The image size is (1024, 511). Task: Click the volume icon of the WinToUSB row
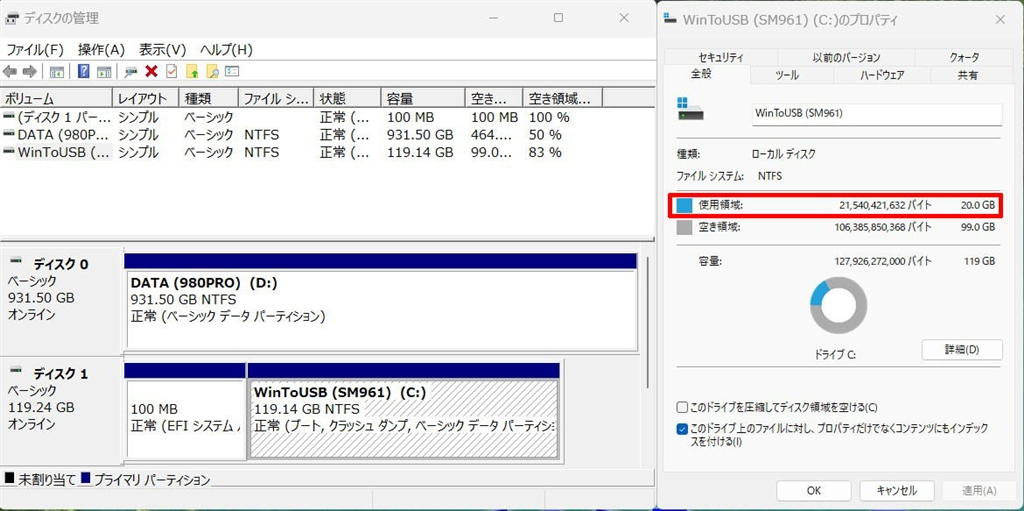pos(8,152)
